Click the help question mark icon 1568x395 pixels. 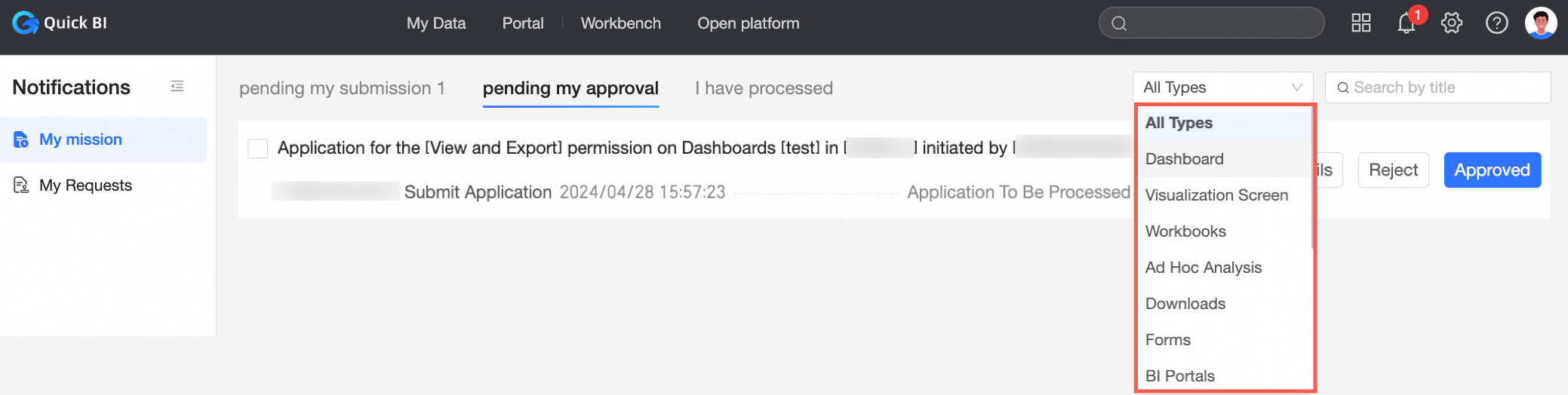click(x=1496, y=23)
